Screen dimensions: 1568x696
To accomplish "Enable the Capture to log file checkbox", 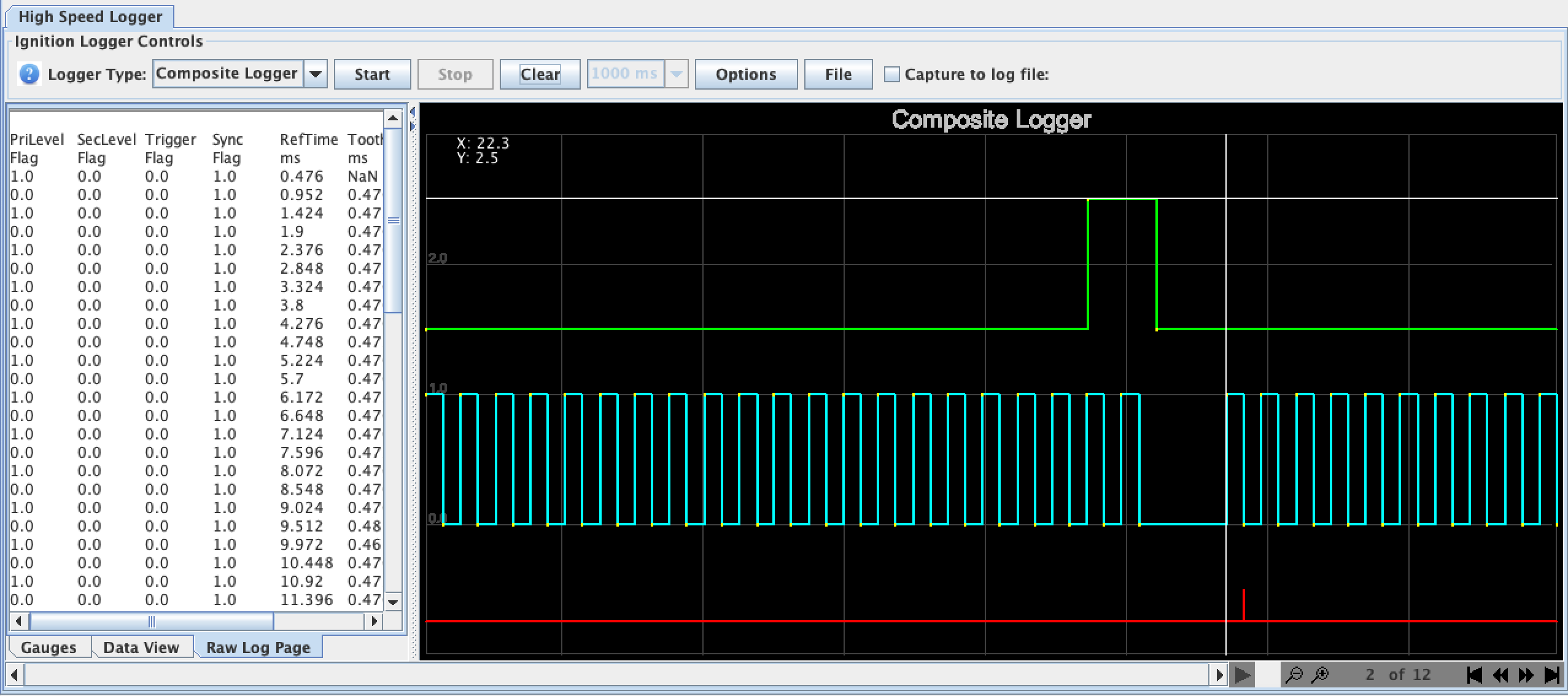I will [891, 74].
